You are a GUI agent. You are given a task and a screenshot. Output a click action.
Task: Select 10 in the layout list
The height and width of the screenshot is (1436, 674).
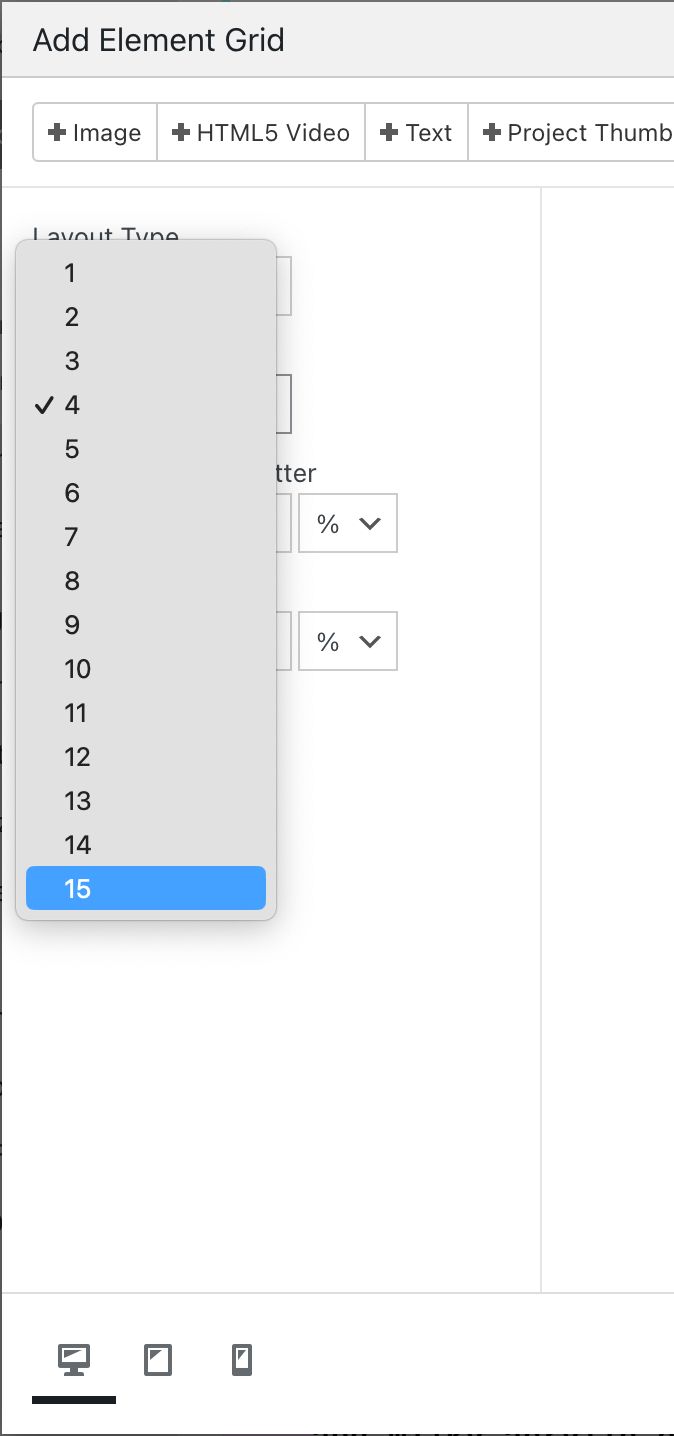[x=77, y=669]
